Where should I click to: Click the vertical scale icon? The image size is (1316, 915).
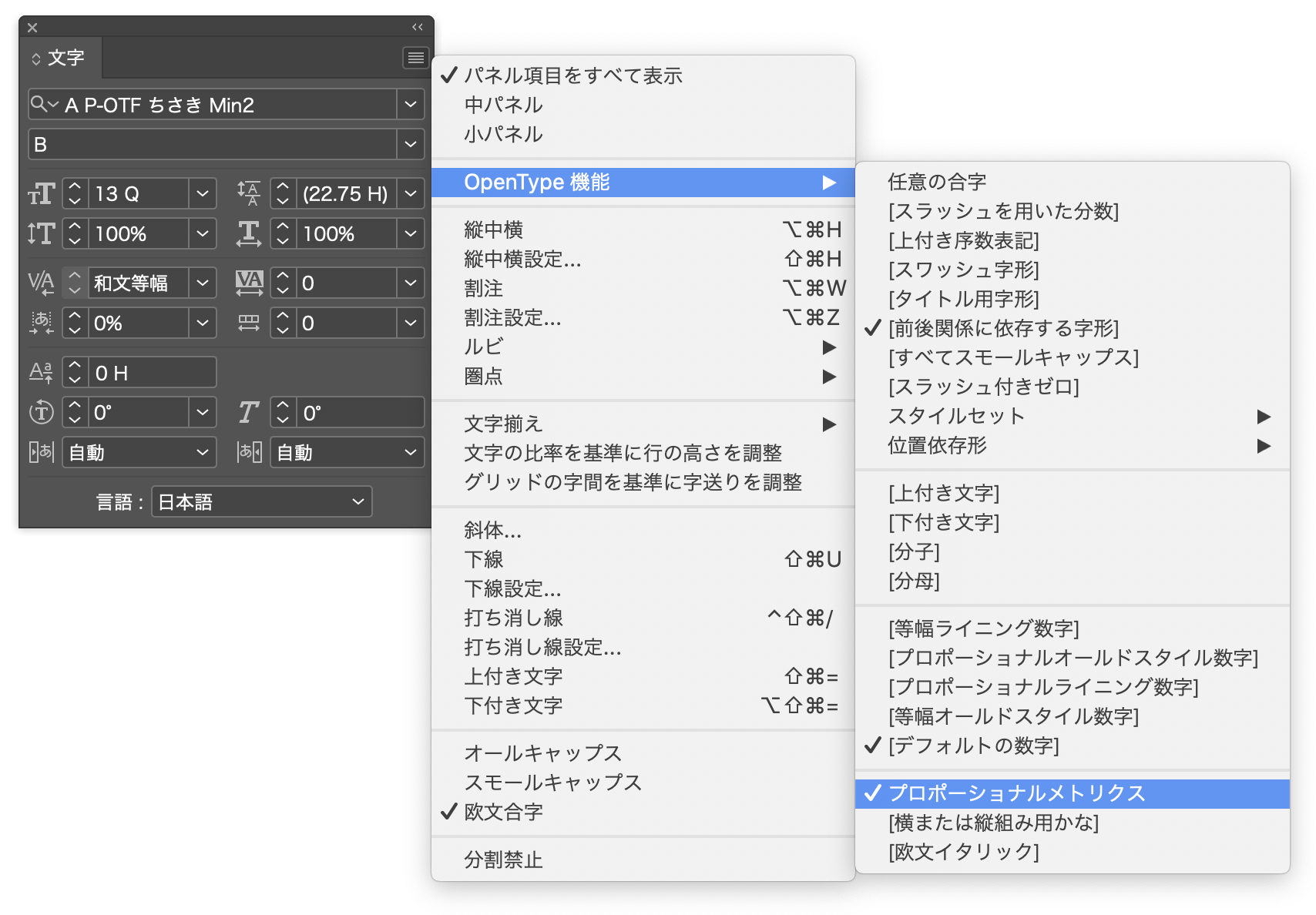point(41,234)
